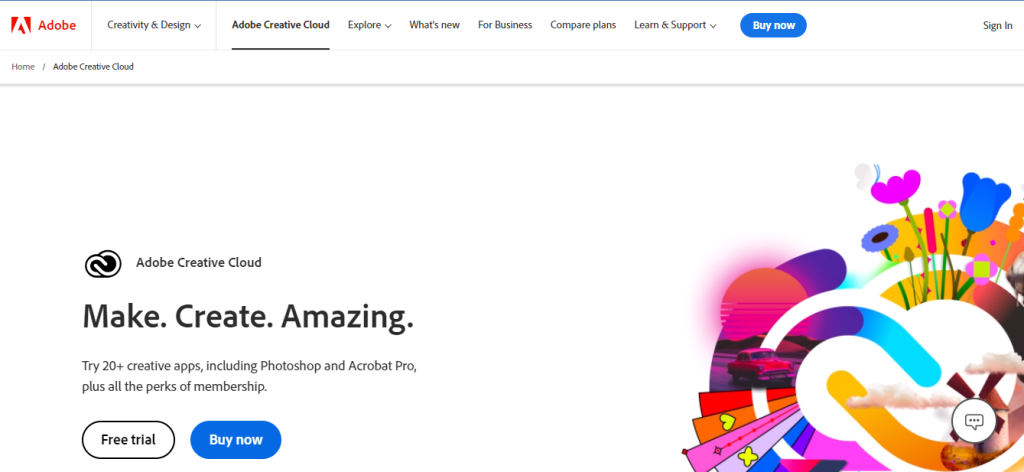Click the Adobe wordmark text
The width and height of the screenshot is (1024, 472).
57,25
